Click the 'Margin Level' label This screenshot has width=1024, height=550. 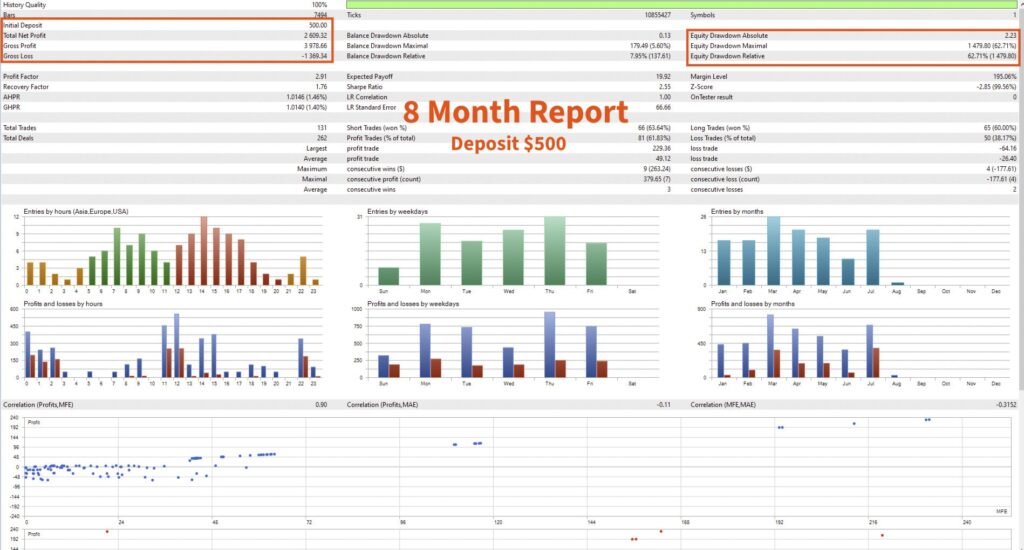709,77
